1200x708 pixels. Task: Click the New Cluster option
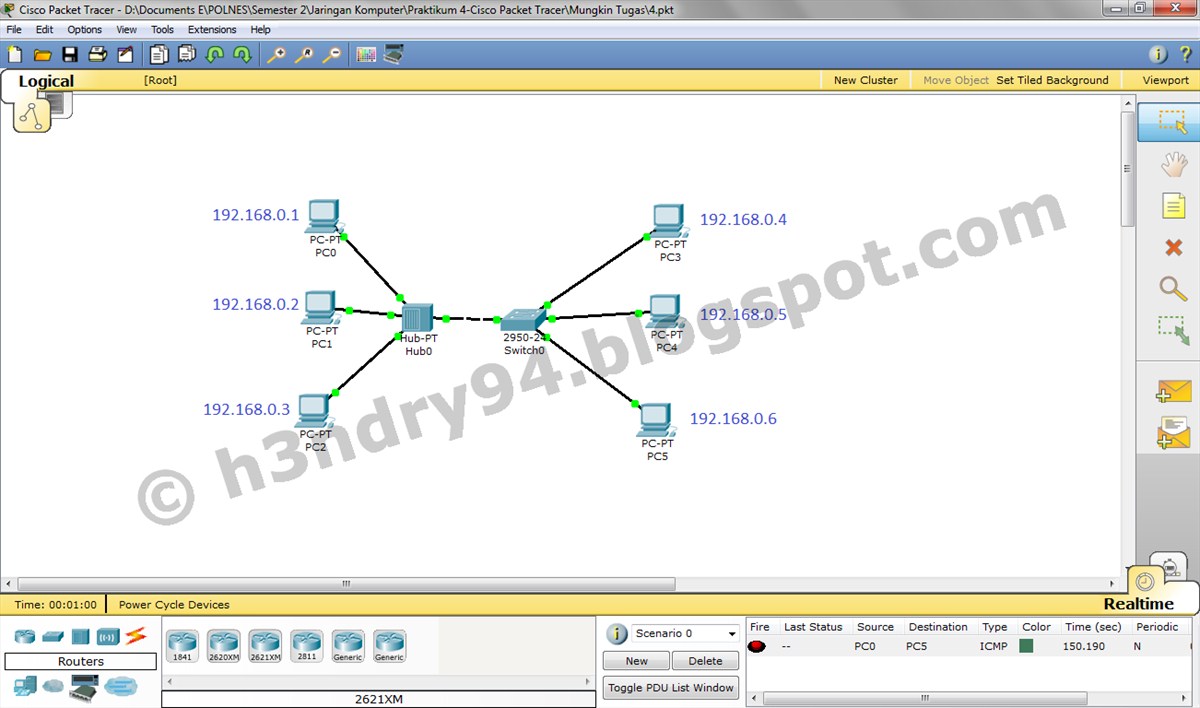point(864,80)
